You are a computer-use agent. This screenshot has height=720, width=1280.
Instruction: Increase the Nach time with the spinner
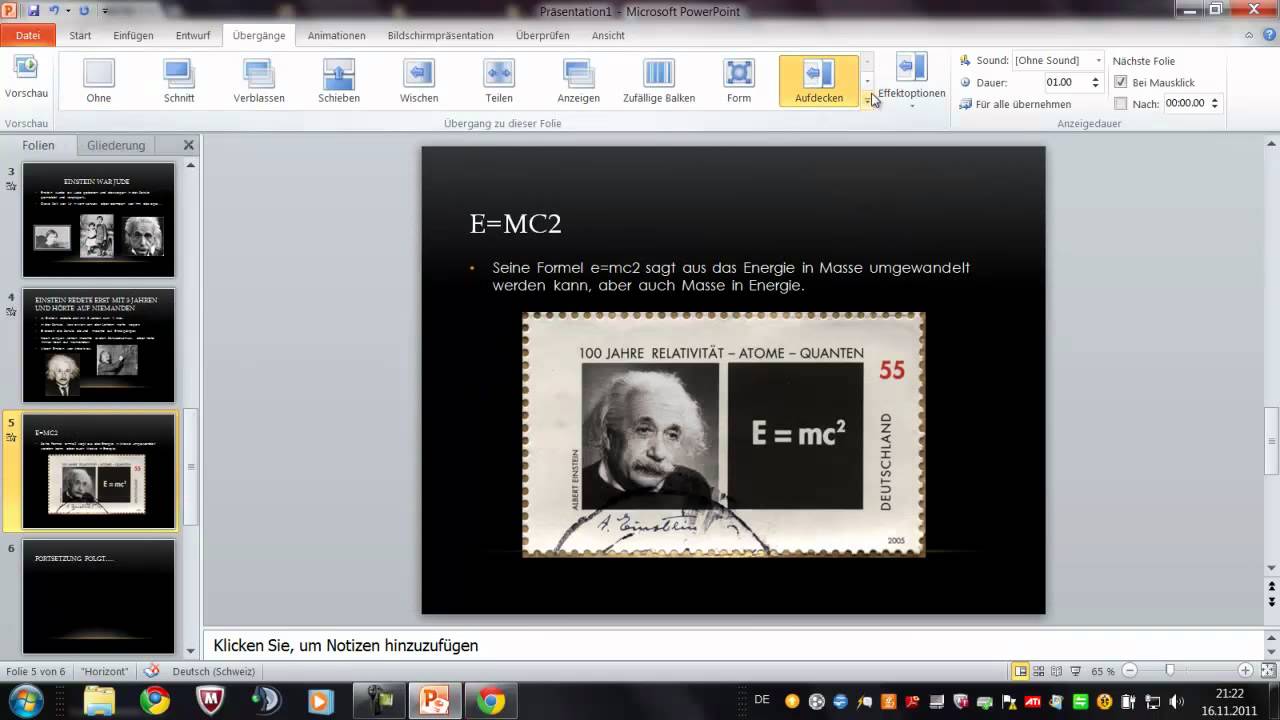1215,99
